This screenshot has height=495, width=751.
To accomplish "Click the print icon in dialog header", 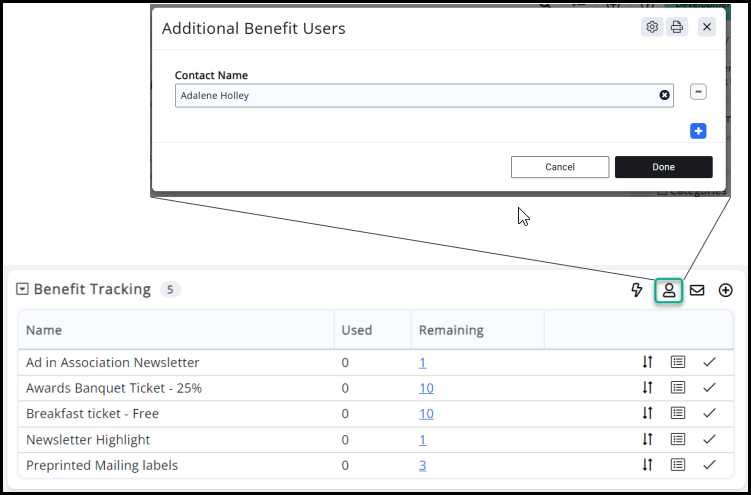I will click(677, 27).
